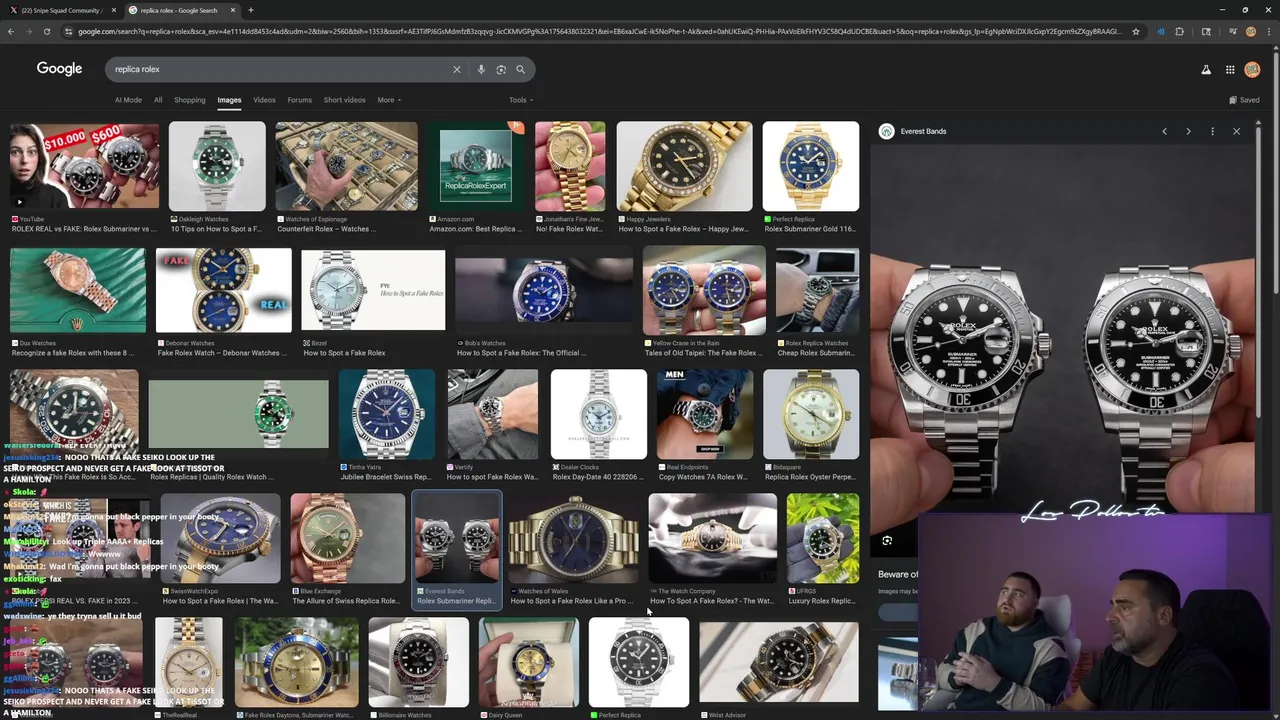Viewport: 1280px width, 720px height.
Task: Open Search Labs flask icon
Action: tap(1206, 69)
